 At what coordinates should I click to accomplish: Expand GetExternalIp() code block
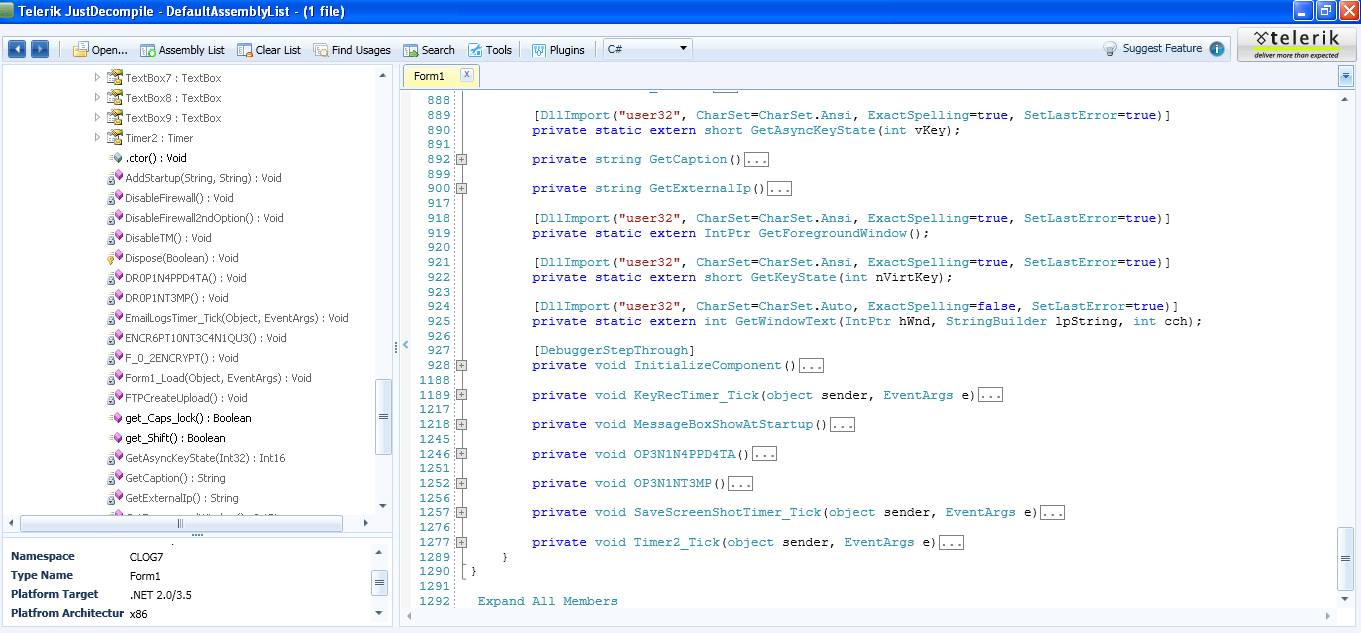(x=461, y=188)
